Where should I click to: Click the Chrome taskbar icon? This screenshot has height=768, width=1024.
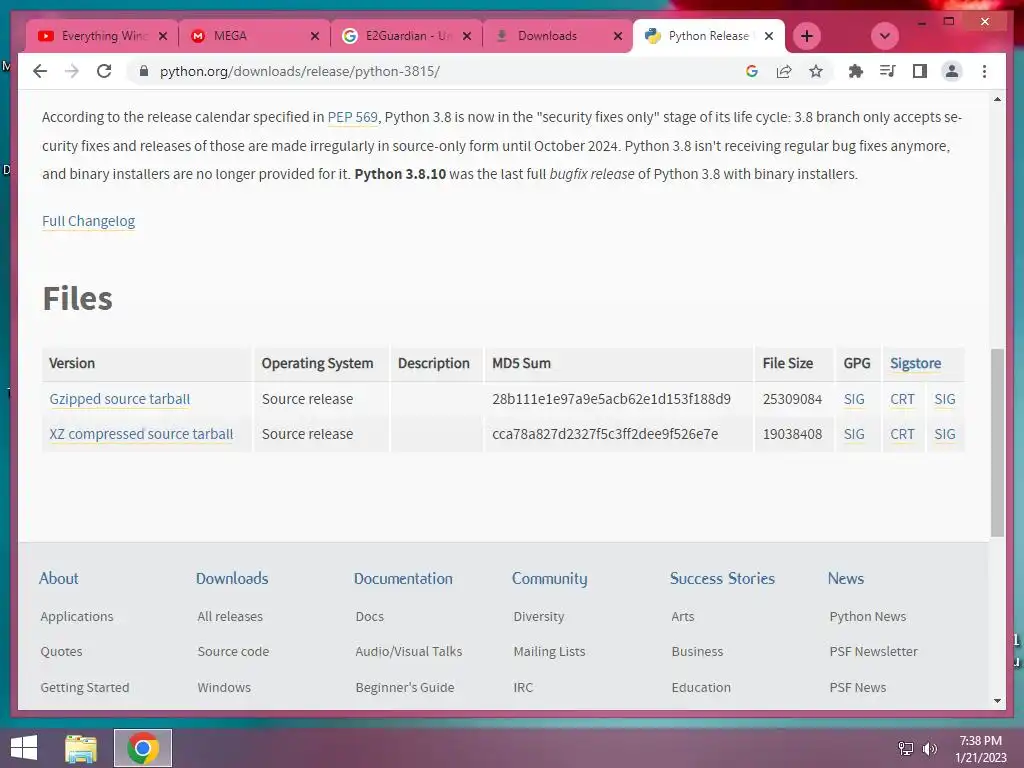[x=143, y=748]
